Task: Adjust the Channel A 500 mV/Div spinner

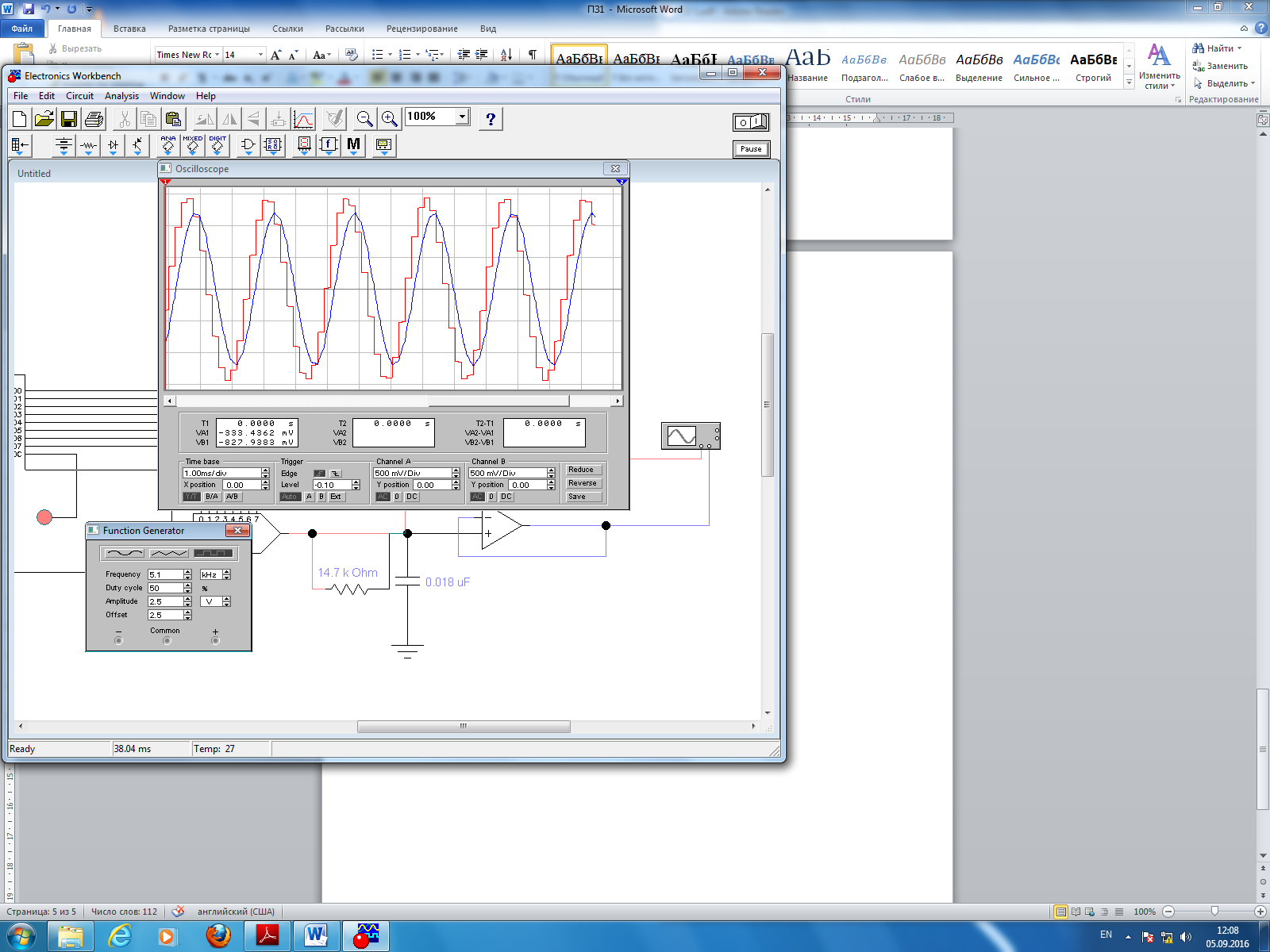Action: pyautogui.click(x=456, y=473)
